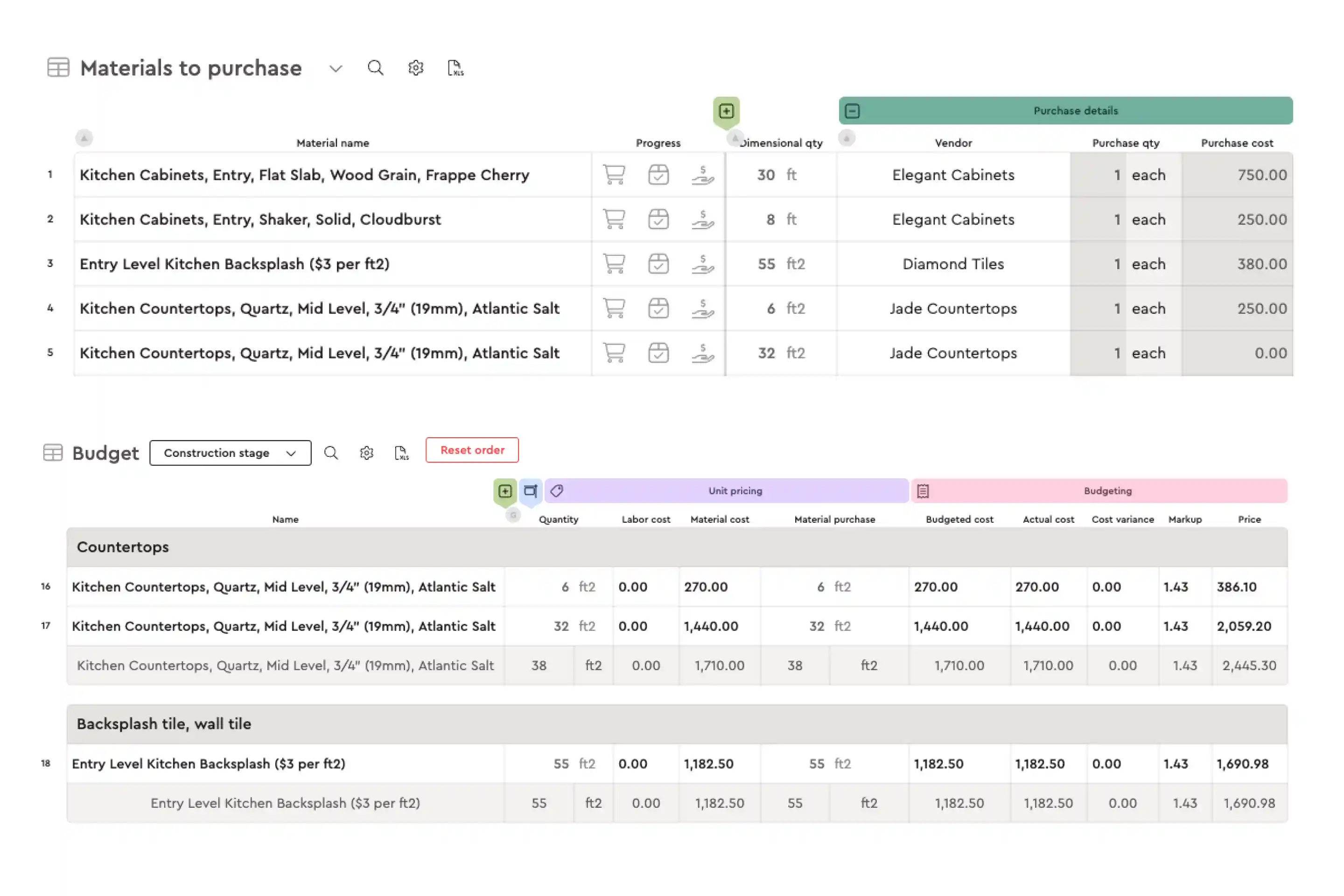This screenshot has height=896, width=1344.
Task: Click green add-column icon above Dimensional qty
Action: click(x=726, y=111)
